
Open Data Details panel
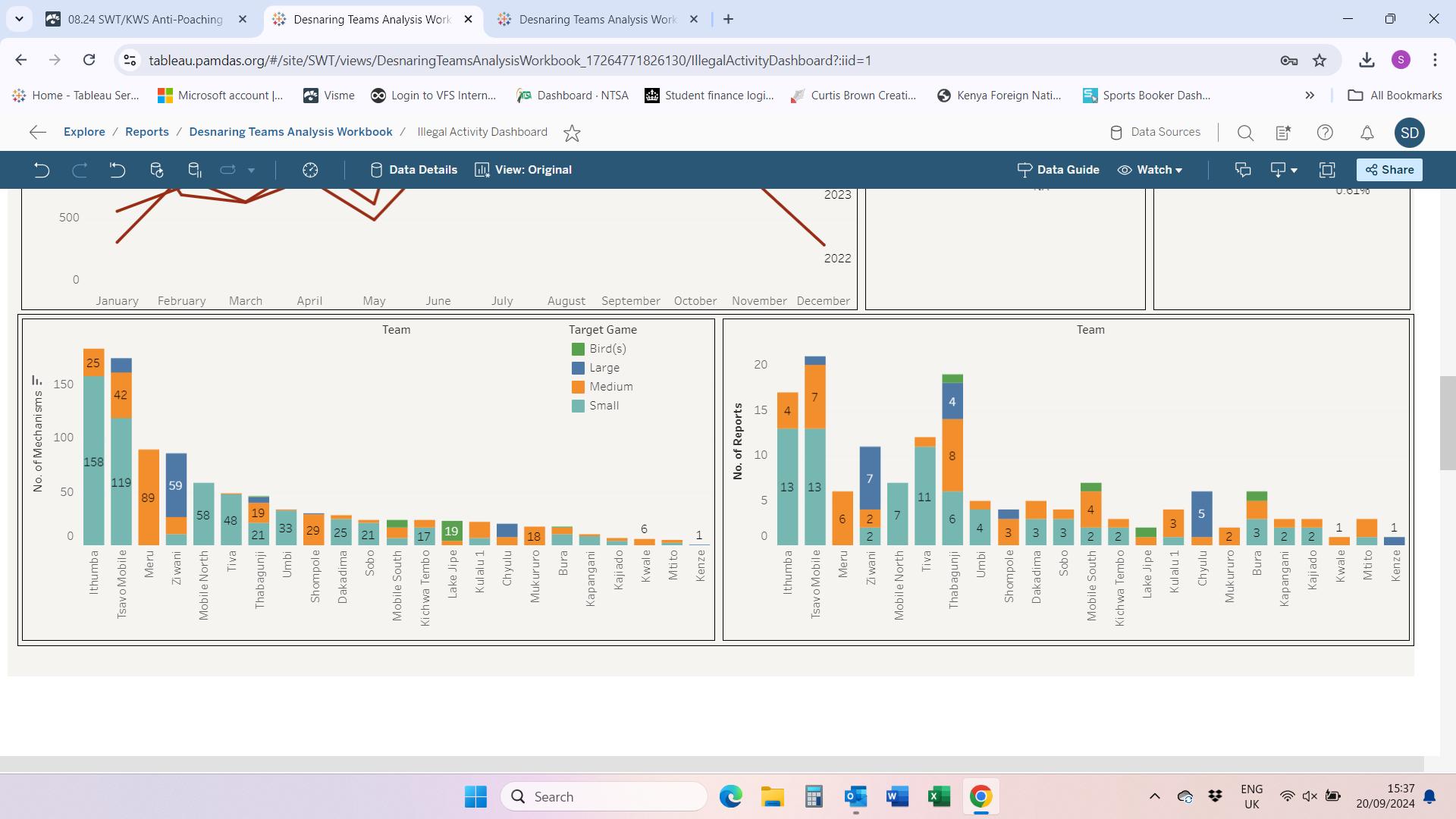tap(414, 170)
